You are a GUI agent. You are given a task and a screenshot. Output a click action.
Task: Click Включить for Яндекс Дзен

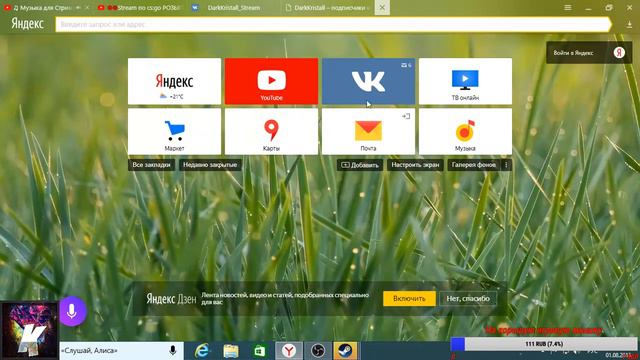point(409,298)
